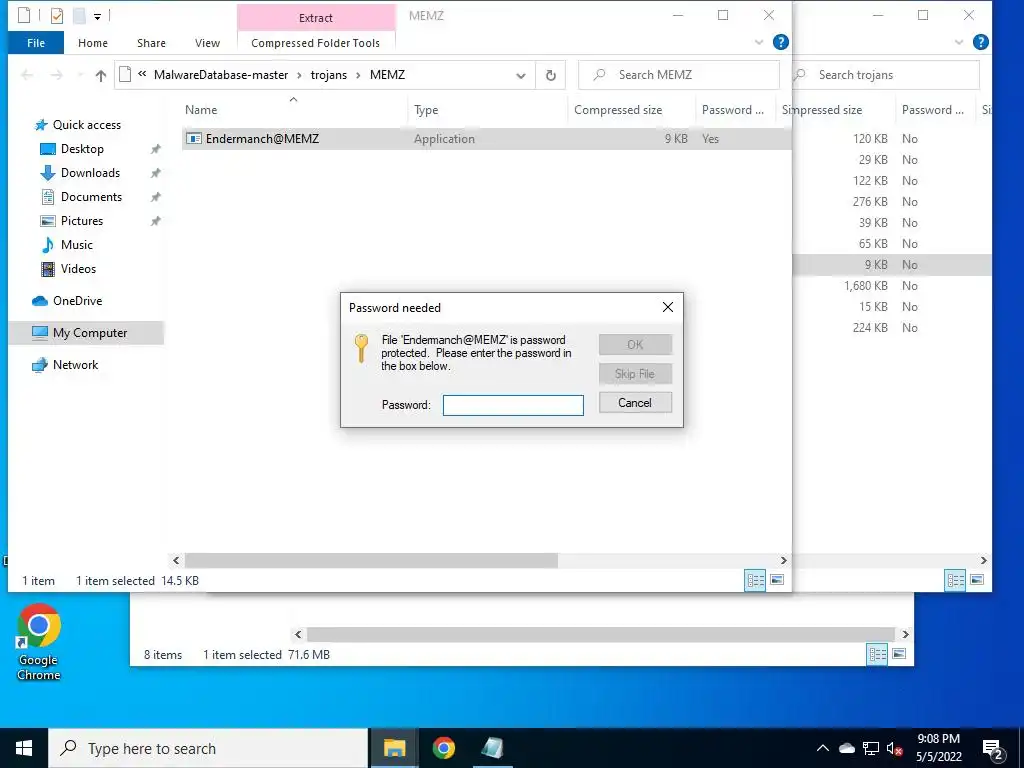Open Music in navigation pane
This screenshot has height=768, width=1024.
[76, 245]
